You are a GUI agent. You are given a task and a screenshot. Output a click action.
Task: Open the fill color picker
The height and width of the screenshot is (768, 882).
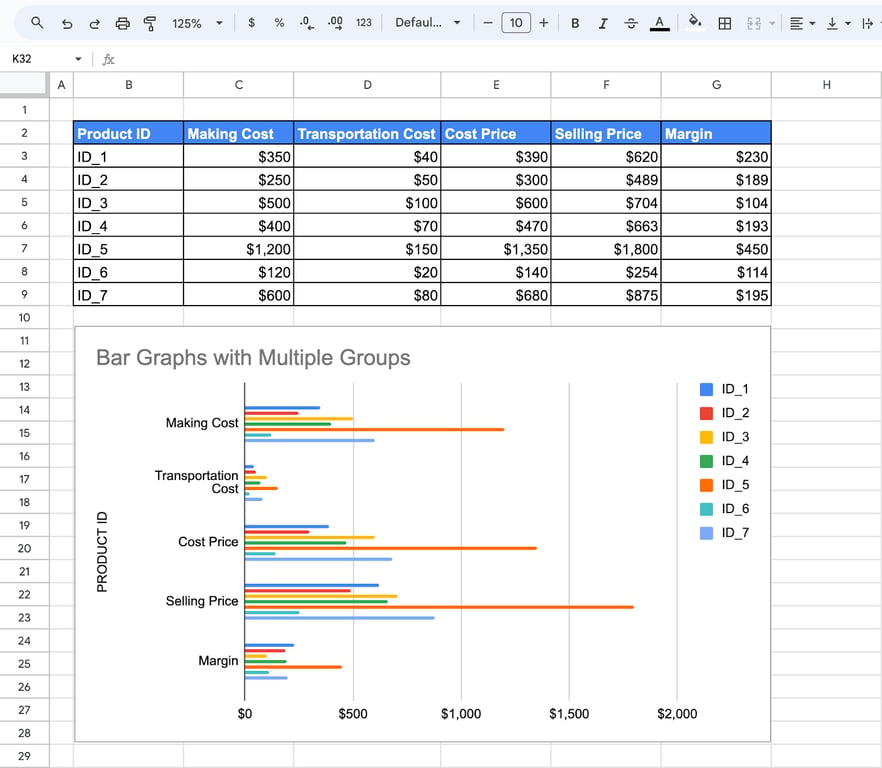pos(696,23)
